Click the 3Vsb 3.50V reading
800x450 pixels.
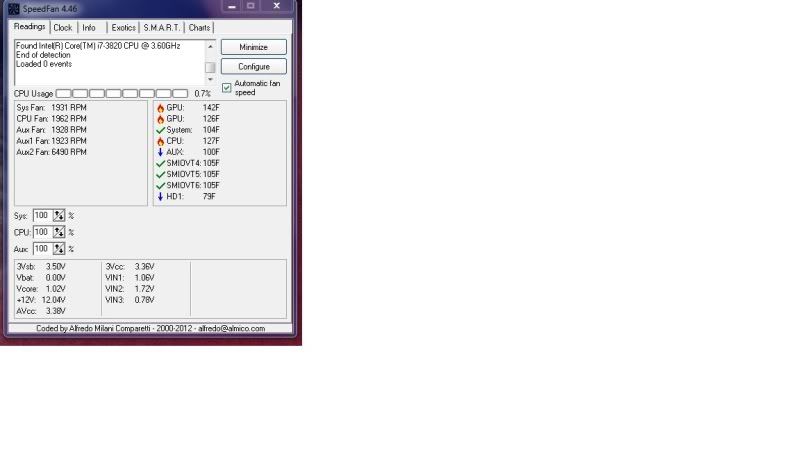pyautogui.click(x=41, y=267)
